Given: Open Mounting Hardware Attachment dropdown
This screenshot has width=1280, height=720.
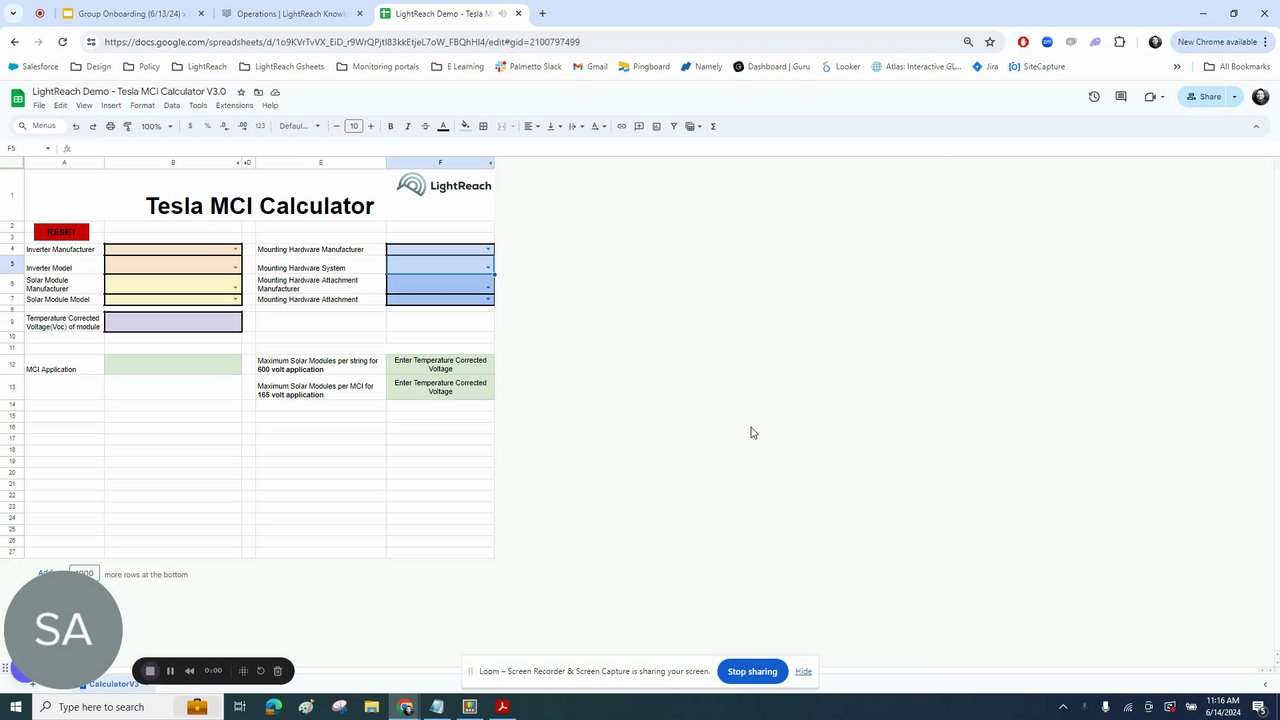Looking at the screenshot, I should (488, 299).
